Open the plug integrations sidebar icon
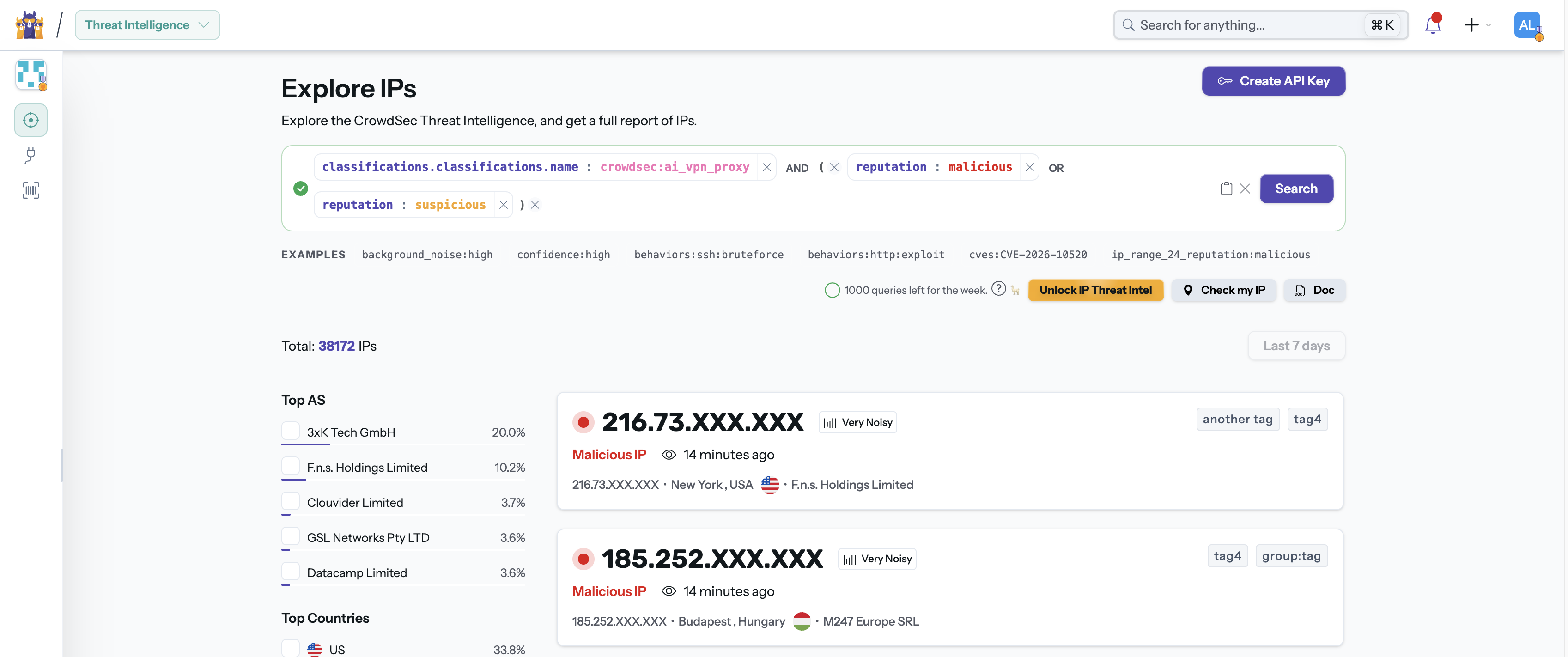 pos(31,155)
